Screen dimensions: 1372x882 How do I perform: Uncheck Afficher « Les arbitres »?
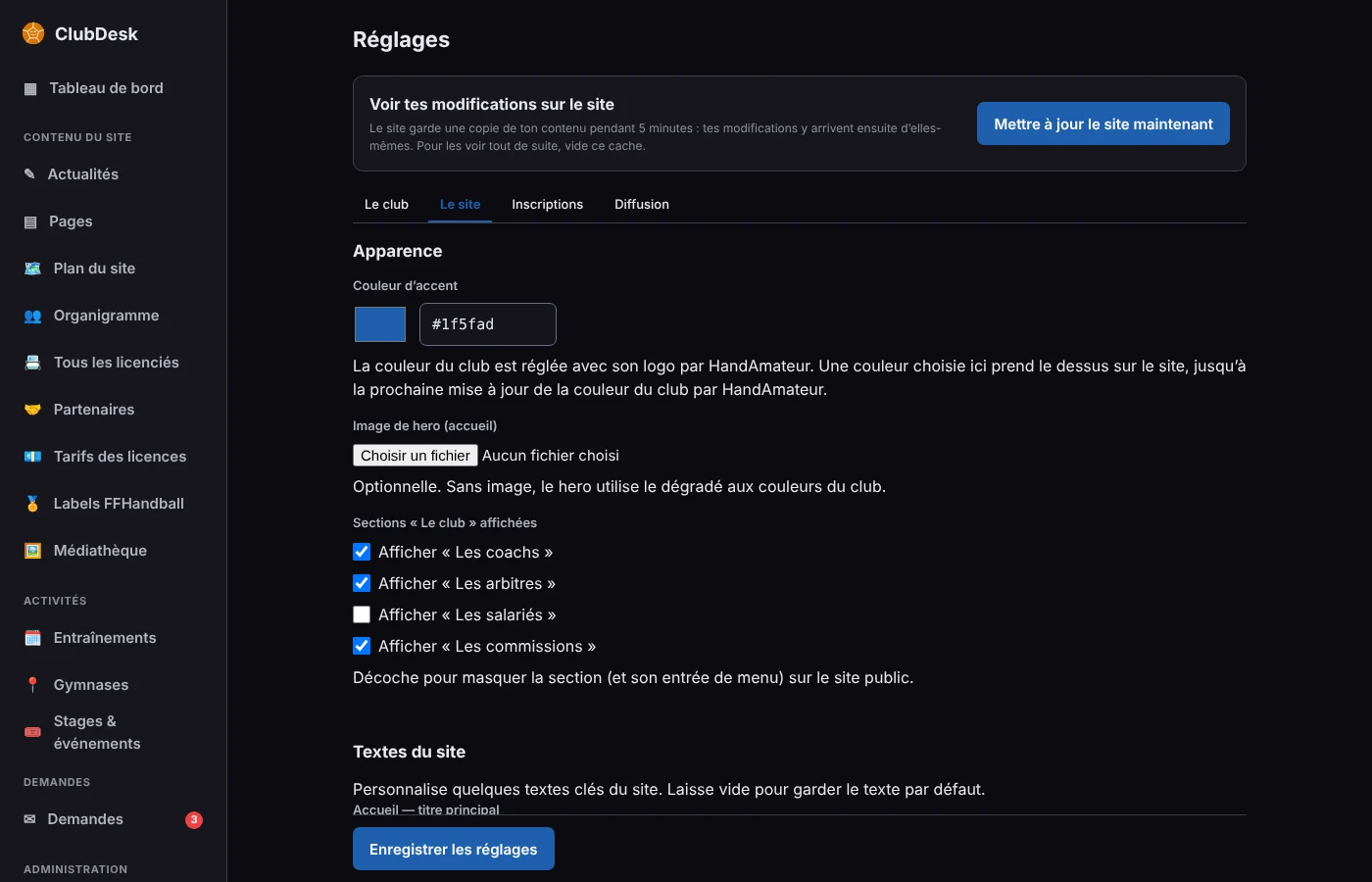pos(362,583)
